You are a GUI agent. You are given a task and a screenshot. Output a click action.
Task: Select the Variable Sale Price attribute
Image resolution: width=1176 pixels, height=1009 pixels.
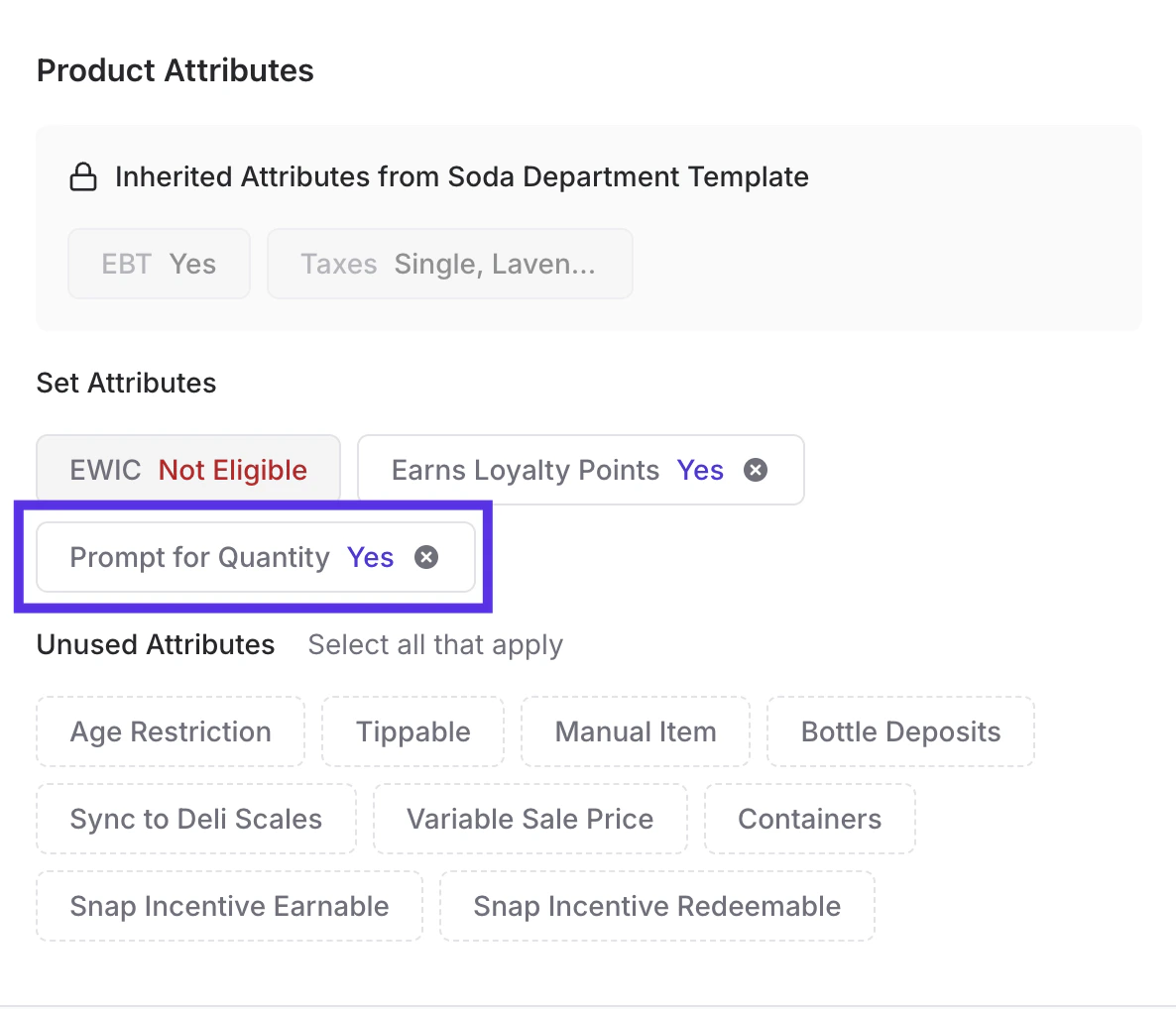(x=530, y=820)
